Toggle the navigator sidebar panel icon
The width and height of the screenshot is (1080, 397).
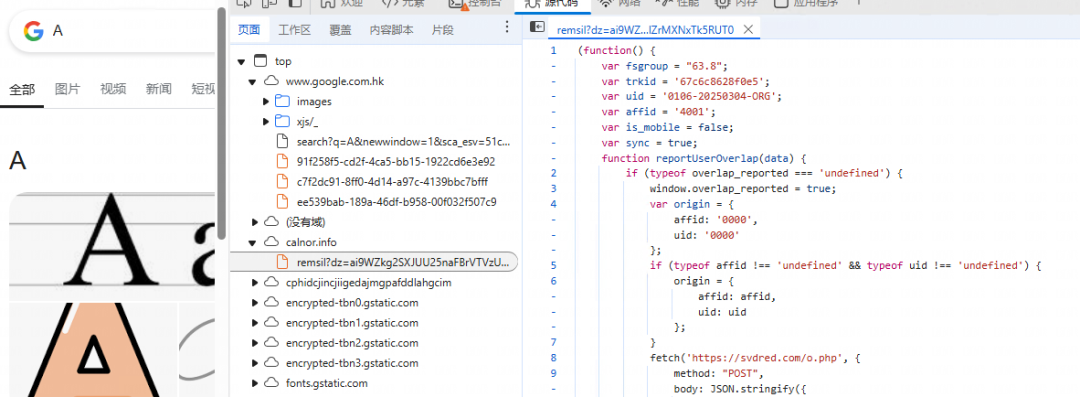pyautogui.click(x=537, y=27)
